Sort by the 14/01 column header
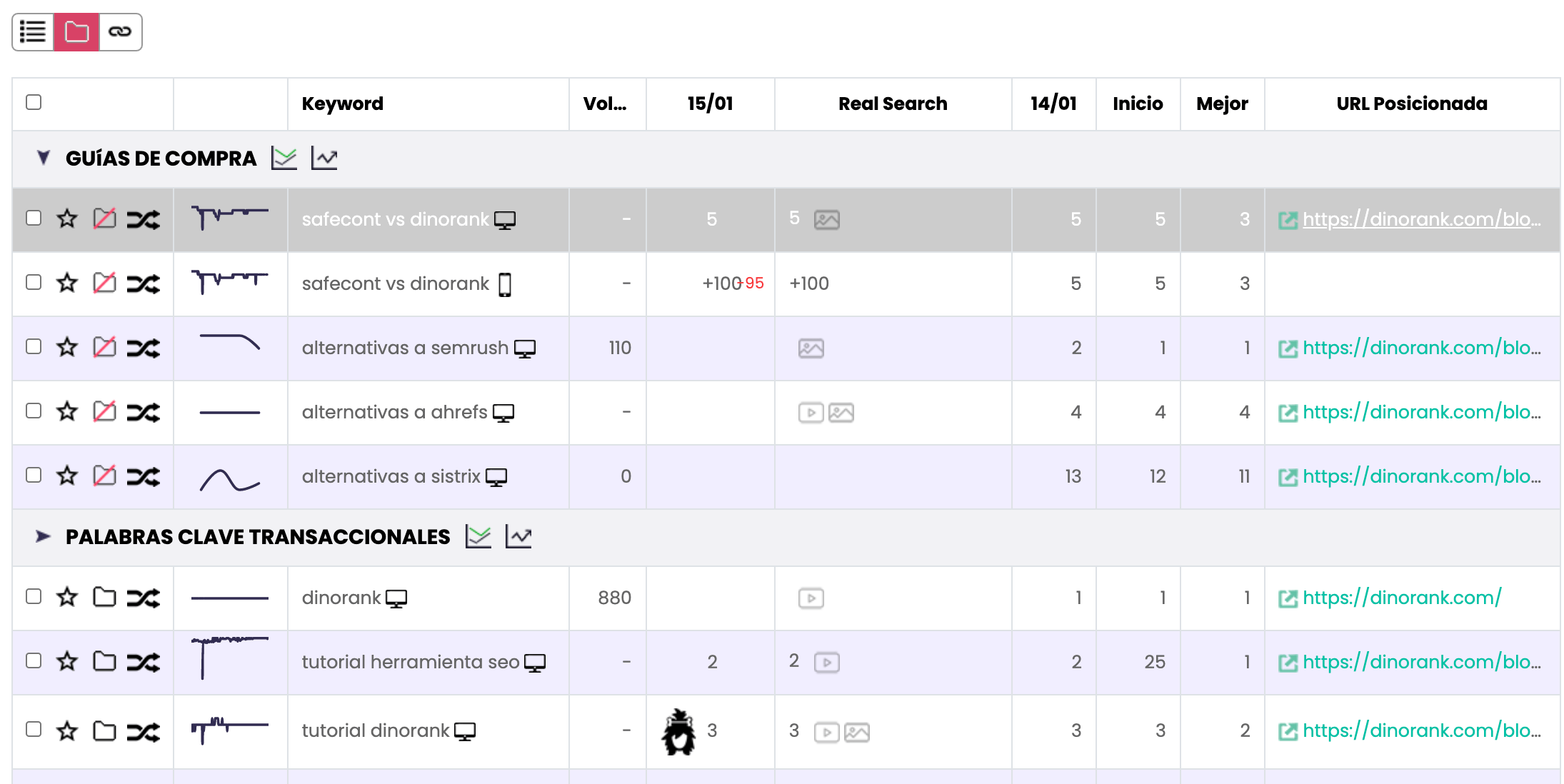 1053,104
